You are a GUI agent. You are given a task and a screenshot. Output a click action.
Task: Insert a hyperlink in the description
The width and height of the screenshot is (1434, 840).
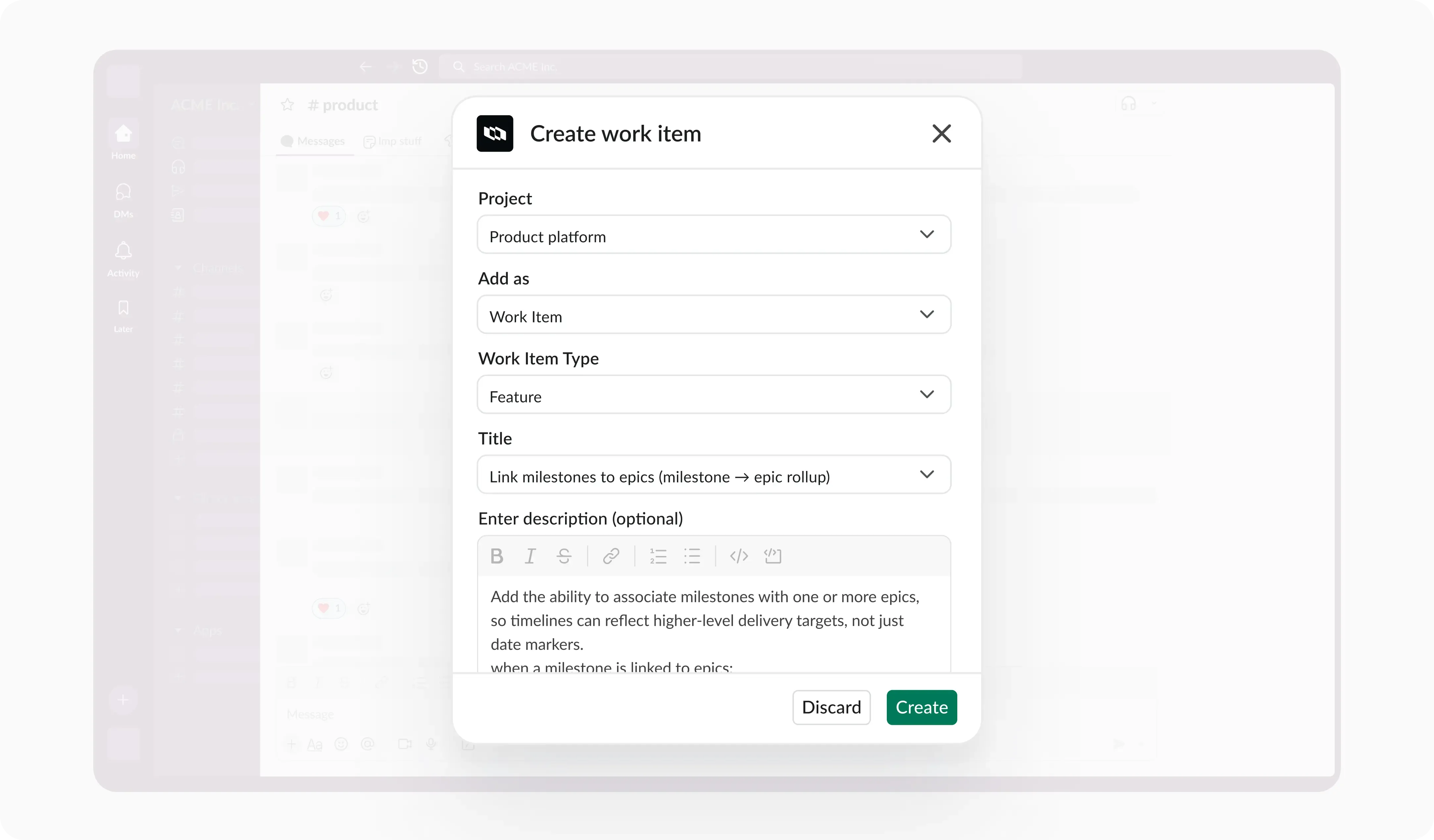coord(610,556)
